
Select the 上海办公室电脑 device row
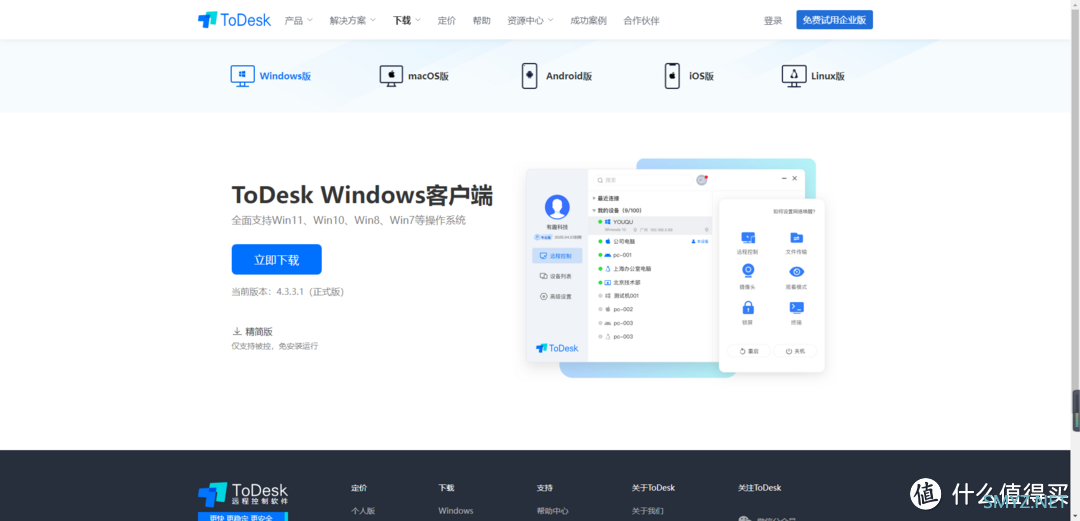coord(650,269)
